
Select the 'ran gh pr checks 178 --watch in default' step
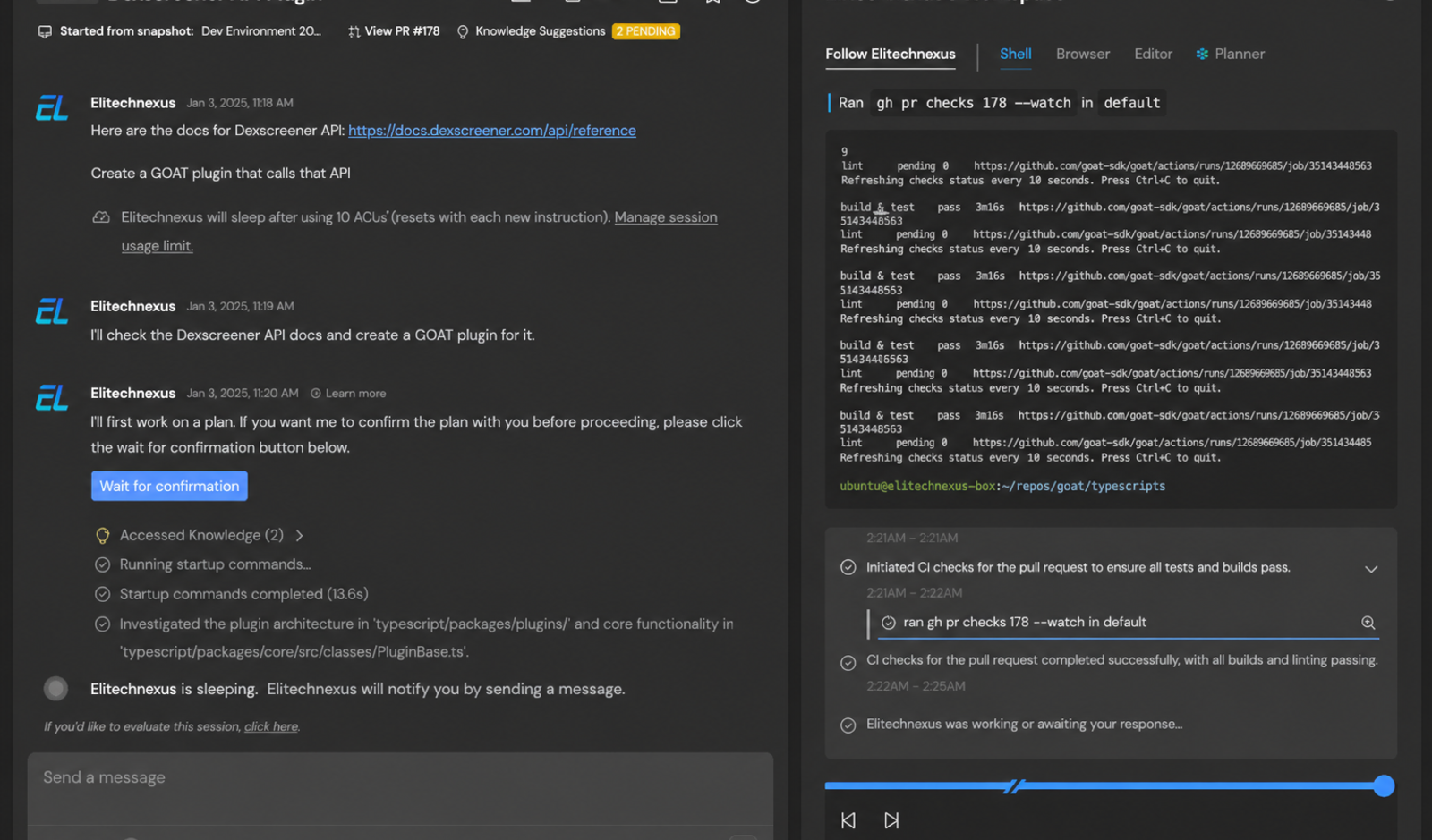1128,623
